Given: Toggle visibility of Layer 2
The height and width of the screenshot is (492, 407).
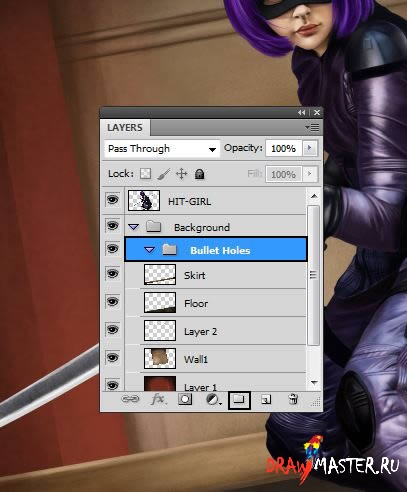Looking at the screenshot, I should (112, 330).
